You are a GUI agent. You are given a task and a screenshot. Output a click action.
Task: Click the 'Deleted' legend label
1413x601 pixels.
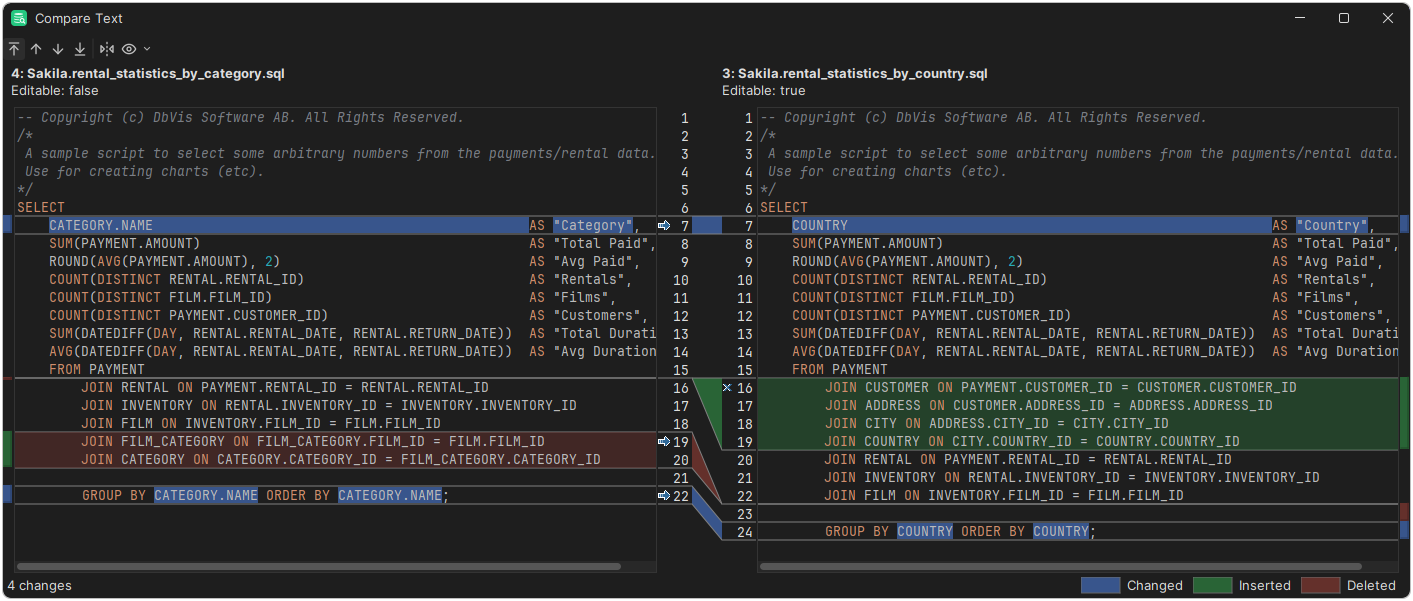(x=1371, y=586)
